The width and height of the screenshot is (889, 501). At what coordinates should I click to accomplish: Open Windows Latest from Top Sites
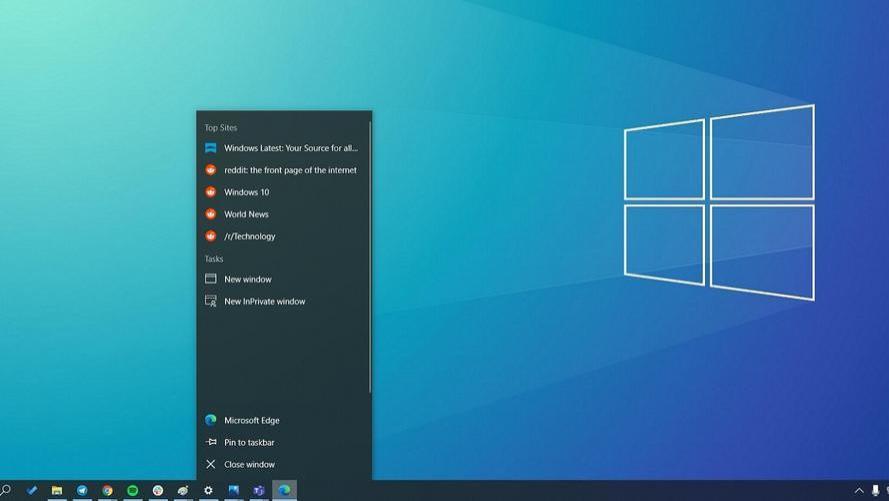point(283,148)
